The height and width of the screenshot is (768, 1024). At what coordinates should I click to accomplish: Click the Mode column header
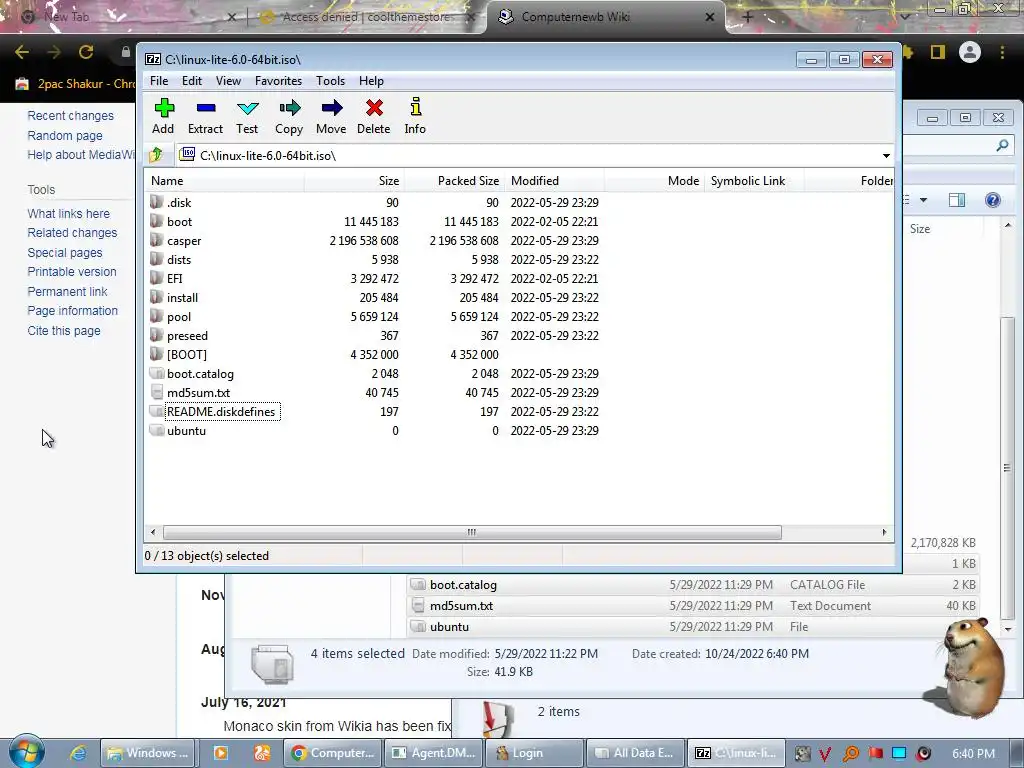[x=654, y=181]
